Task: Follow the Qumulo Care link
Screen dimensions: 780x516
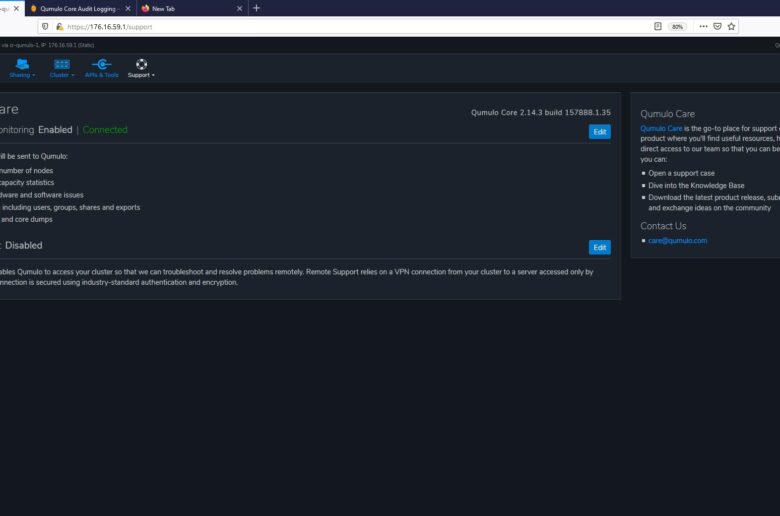Action: coord(661,128)
